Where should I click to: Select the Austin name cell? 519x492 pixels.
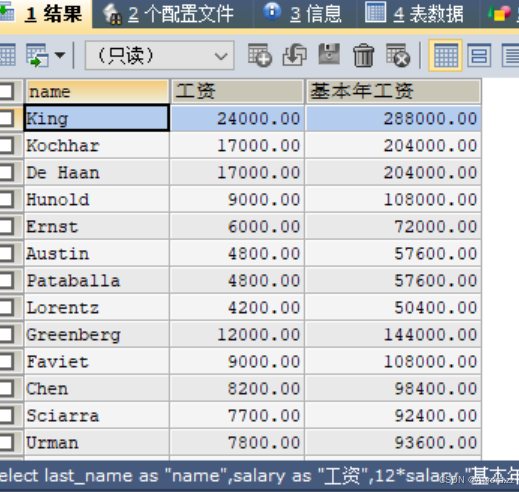97,253
